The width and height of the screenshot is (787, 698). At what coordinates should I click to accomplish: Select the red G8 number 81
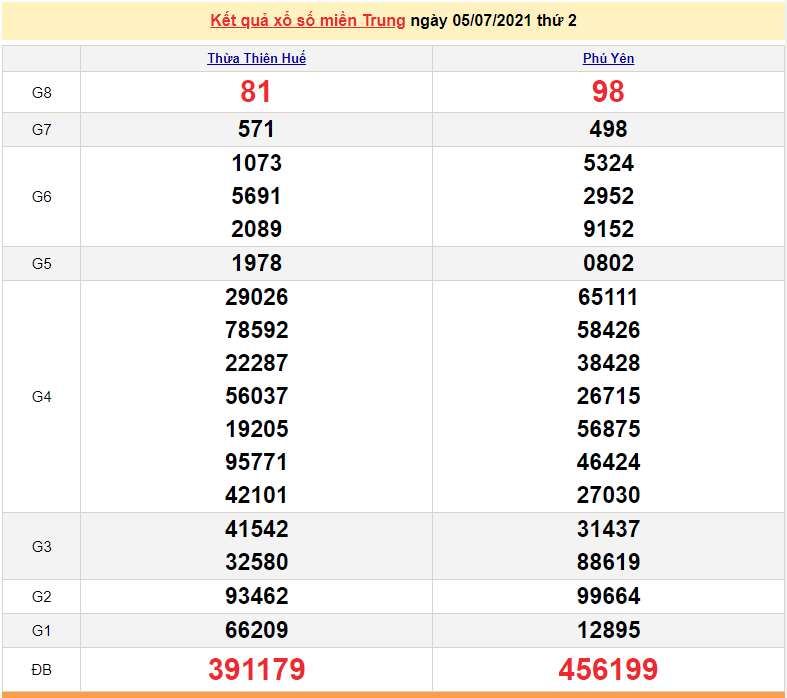[256, 92]
